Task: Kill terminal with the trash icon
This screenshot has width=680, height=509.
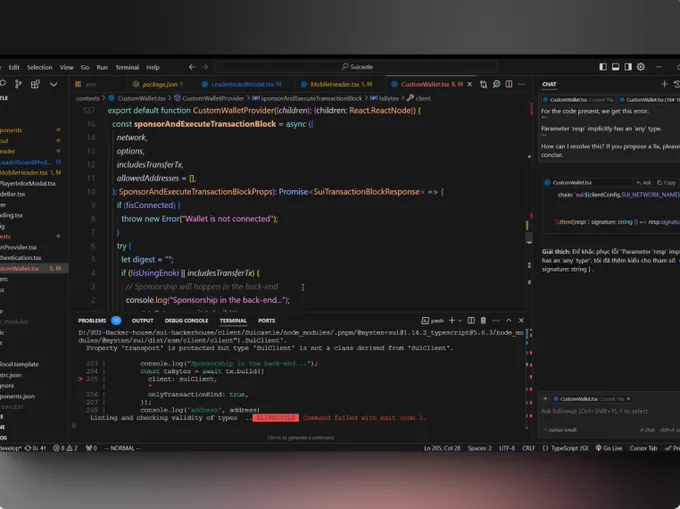Action: 483,320
